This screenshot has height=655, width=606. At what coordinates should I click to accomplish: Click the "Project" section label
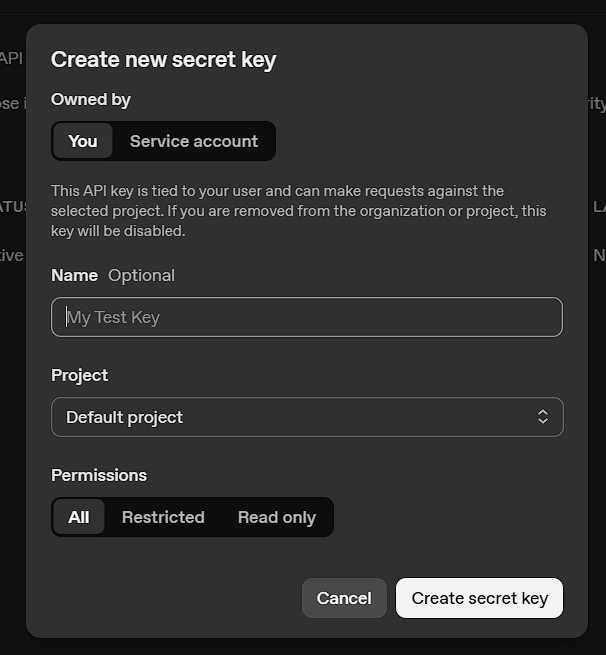coord(79,375)
